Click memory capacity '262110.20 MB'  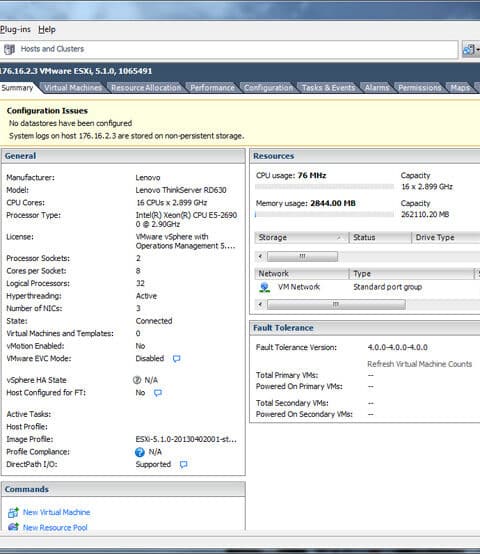[x=425, y=214]
